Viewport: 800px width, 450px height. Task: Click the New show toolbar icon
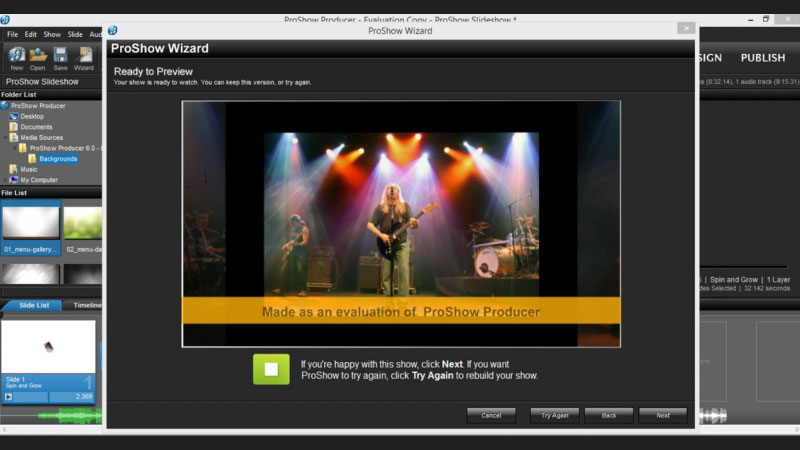(16, 58)
